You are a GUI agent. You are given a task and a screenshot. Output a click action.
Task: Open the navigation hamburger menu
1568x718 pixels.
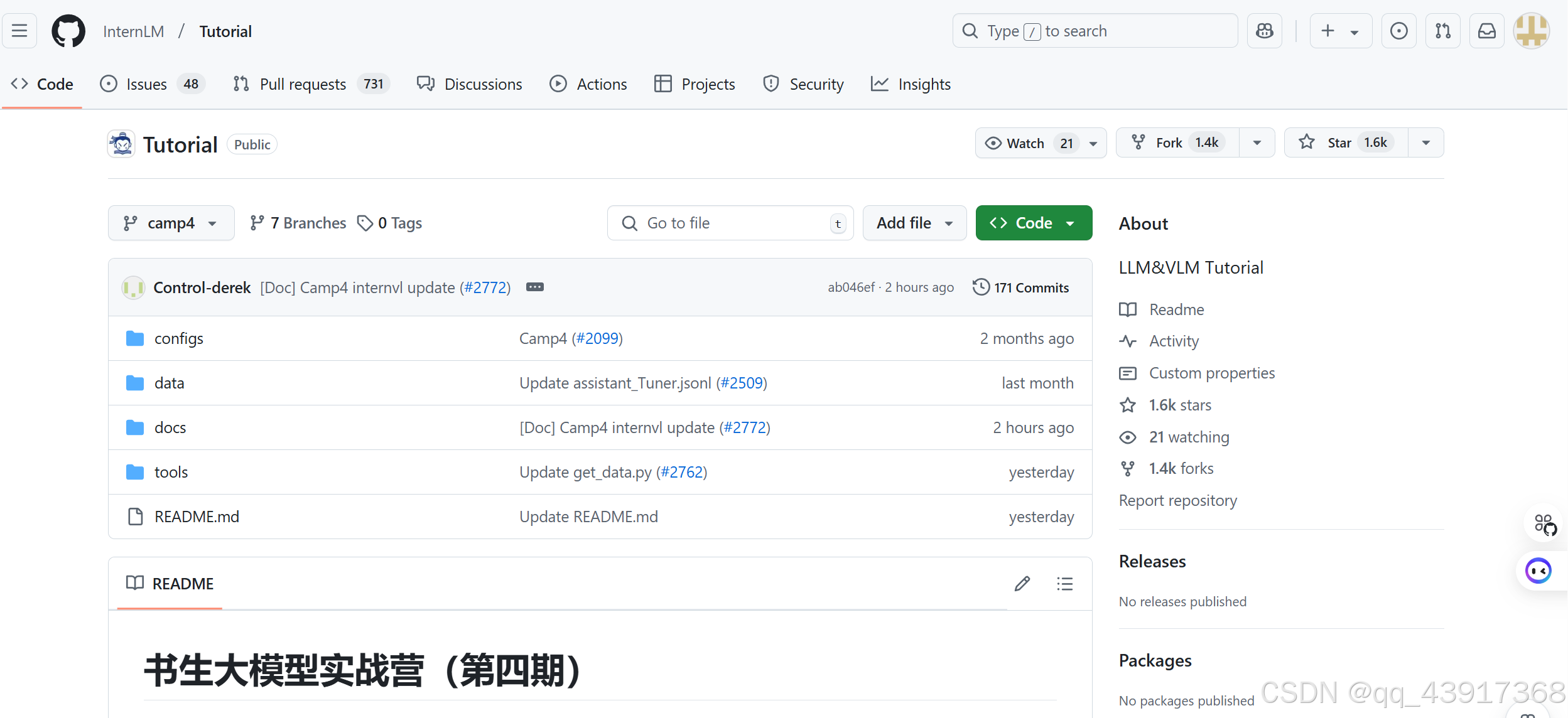click(x=19, y=31)
